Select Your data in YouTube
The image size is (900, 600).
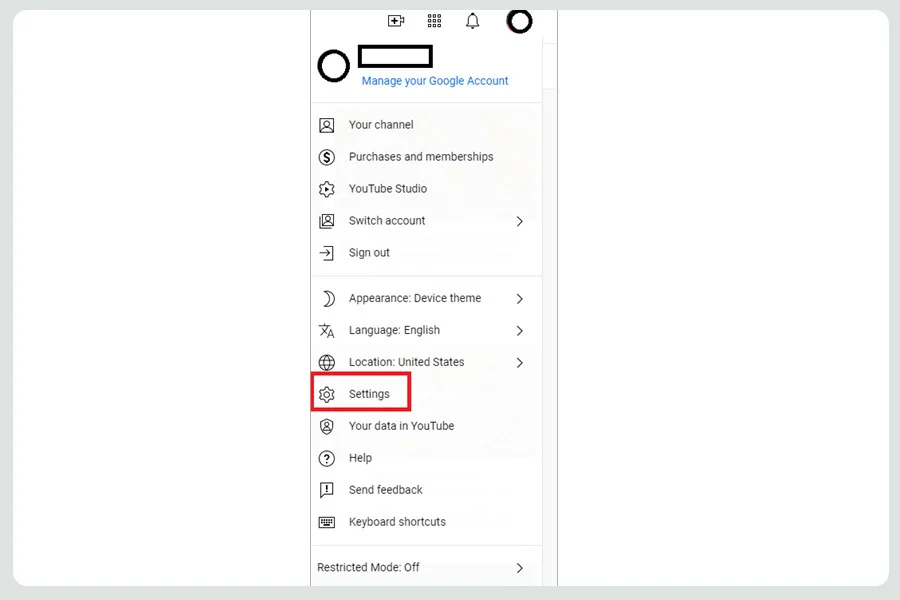(x=426, y=426)
